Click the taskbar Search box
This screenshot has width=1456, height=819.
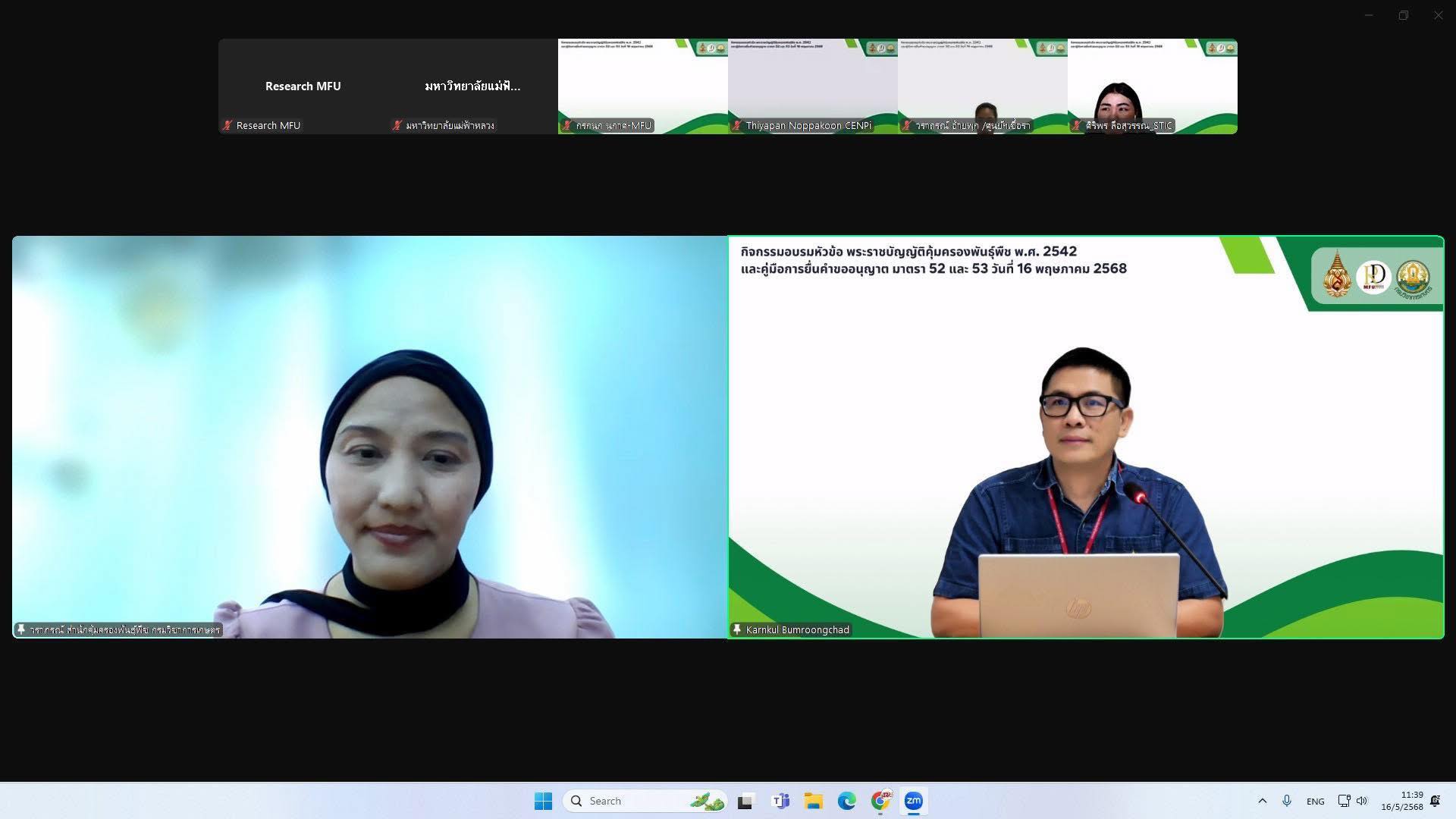[x=645, y=801]
